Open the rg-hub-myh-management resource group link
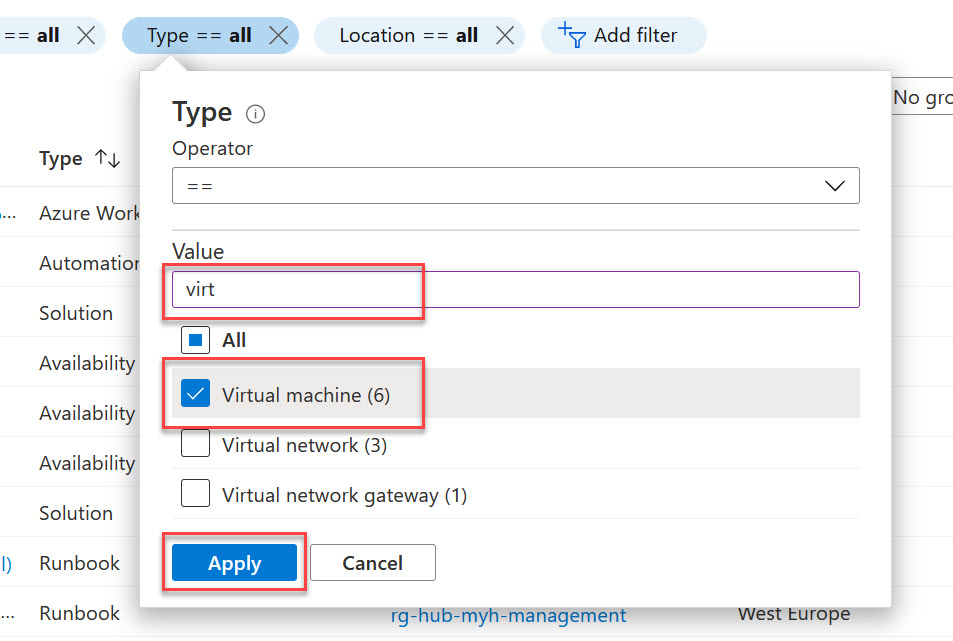This screenshot has height=641, width=953. (508, 615)
